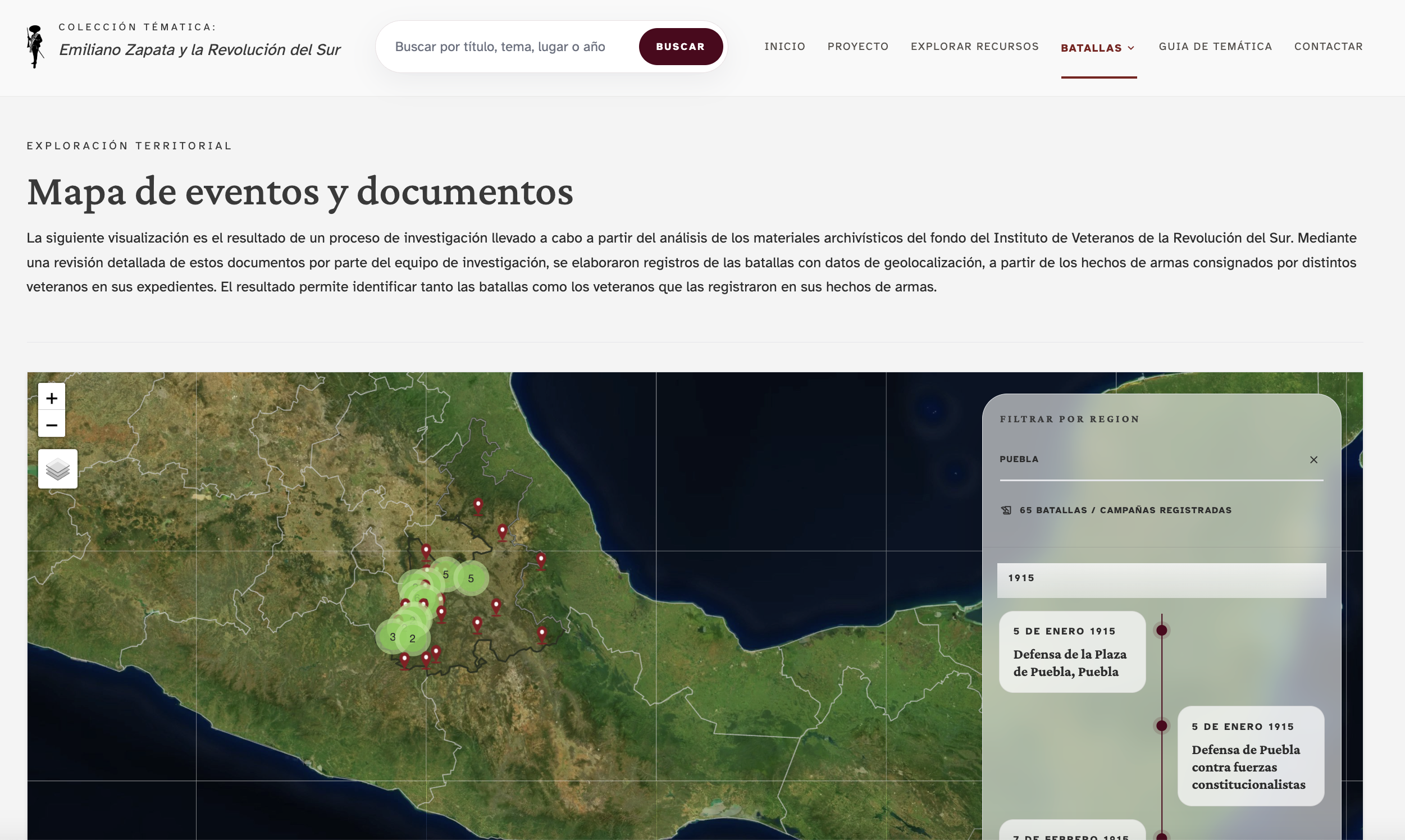Image resolution: width=1405 pixels, height=840 pixels.
Task: Open the green cluster marker labeled 3
Action: [x=393, y=637]
